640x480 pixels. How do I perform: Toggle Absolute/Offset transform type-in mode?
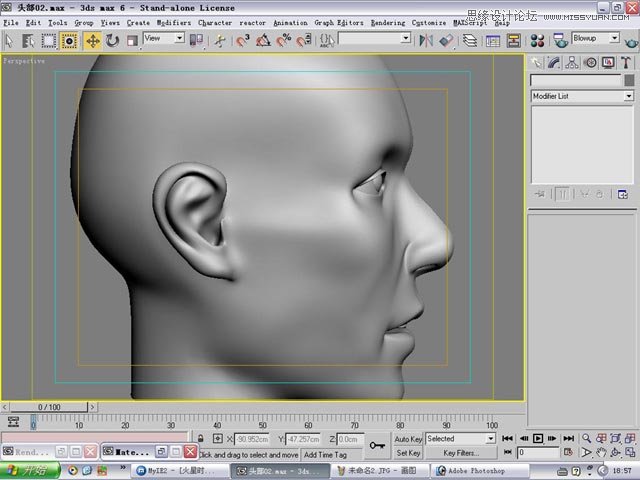coord(218,439)
